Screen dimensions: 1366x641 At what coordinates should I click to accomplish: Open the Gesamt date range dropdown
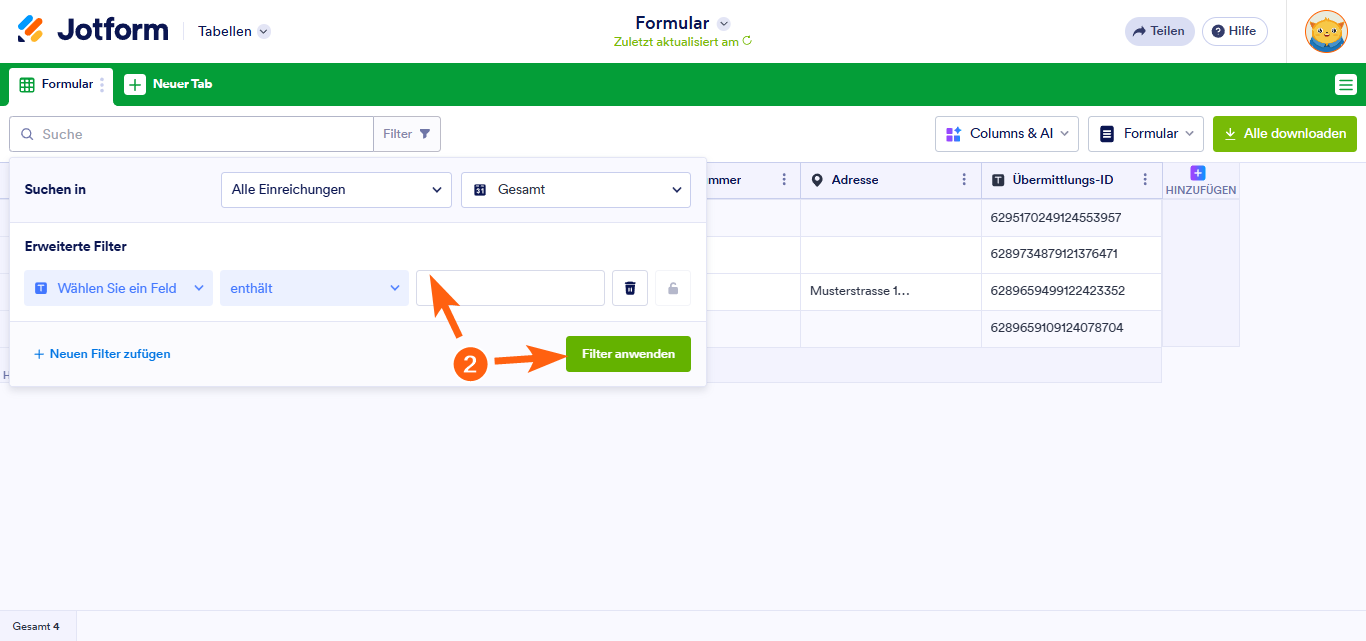[x=575, y=189]
